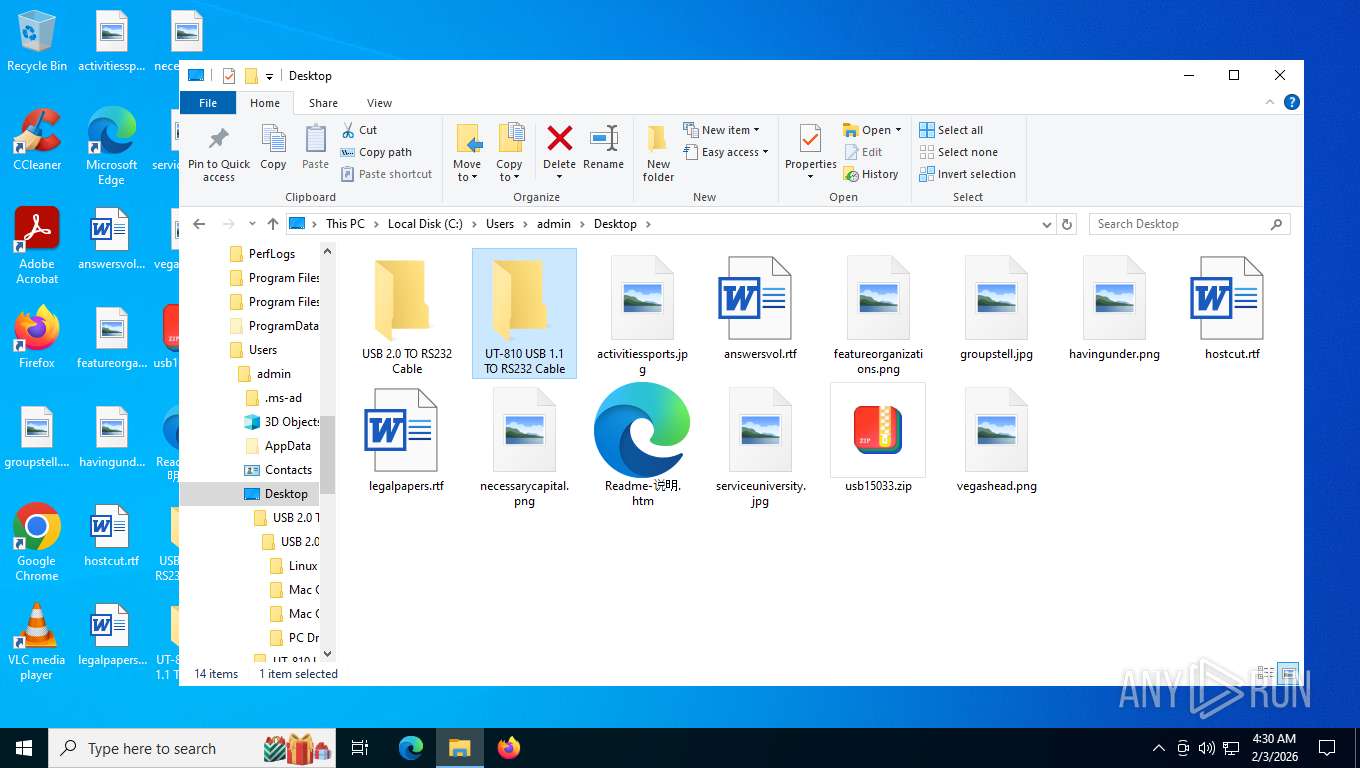The width and height of the screenshot is (1360, 768).
Task: Open Task View on taskbar
Action: [x=360, y=748]
